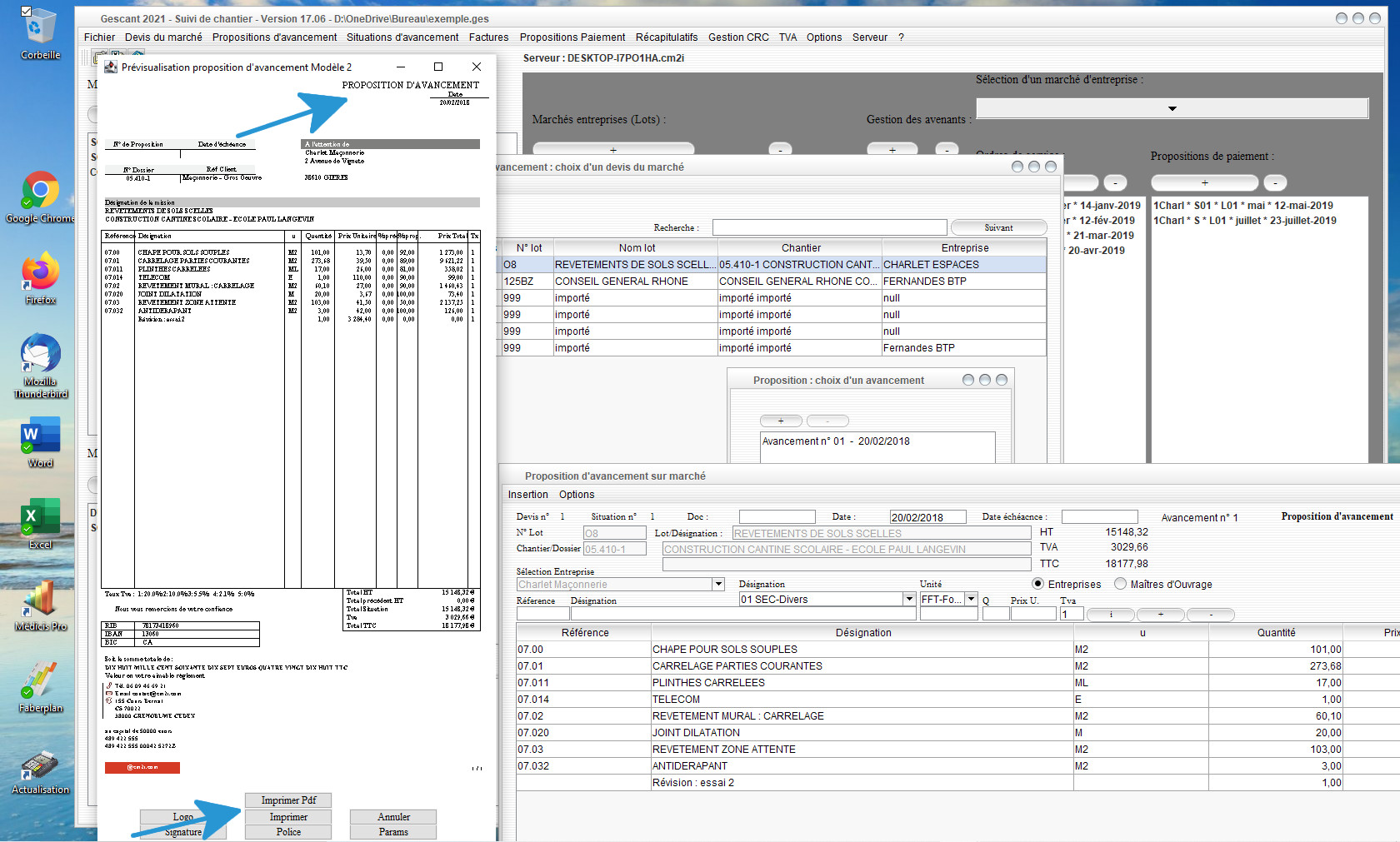Select the CARRELAGE PARTIES COURANTES table row
1400x842 pixels.
[957, 666]
